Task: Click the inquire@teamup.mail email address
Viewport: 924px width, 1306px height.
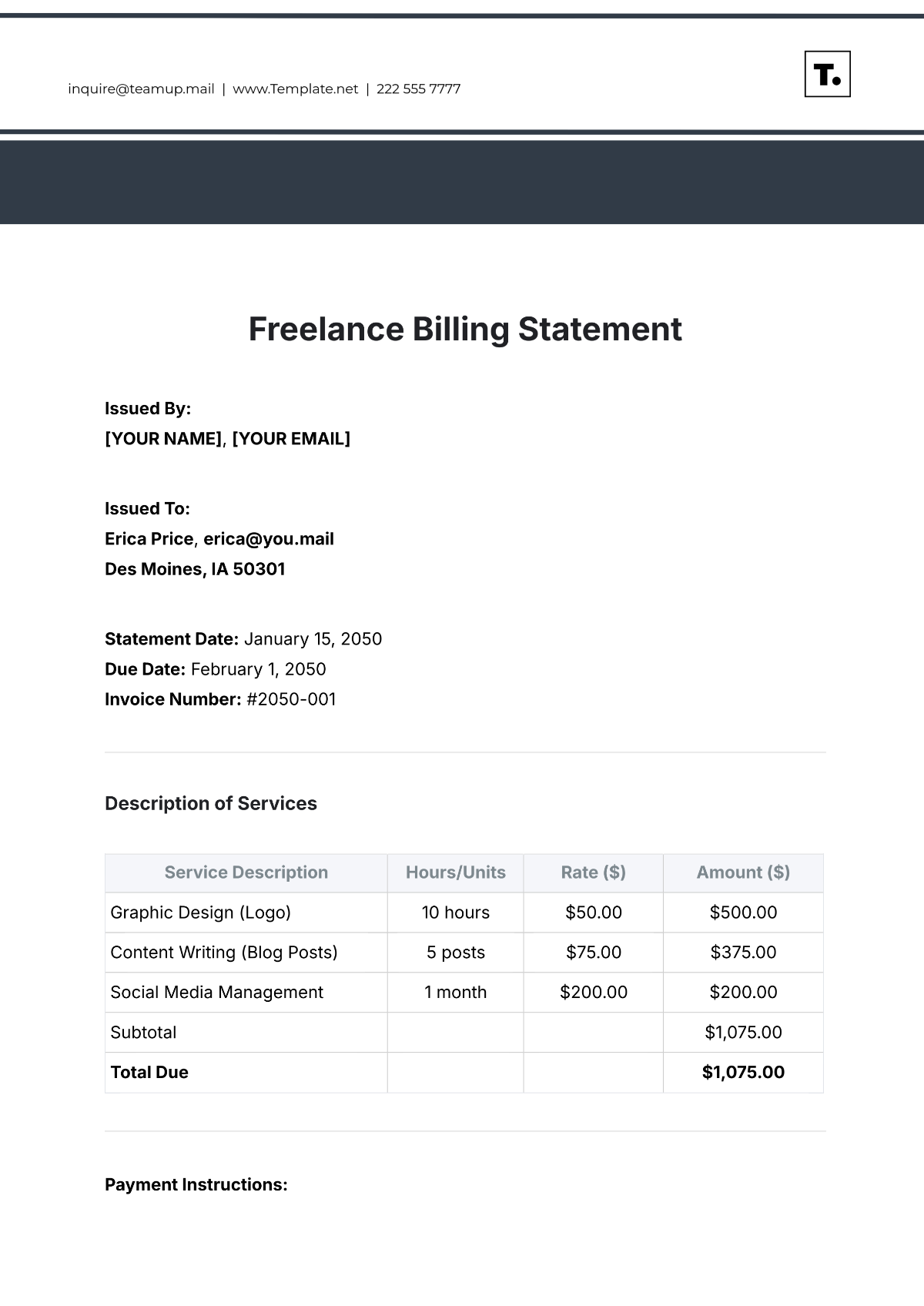Action: coord(141,89)
